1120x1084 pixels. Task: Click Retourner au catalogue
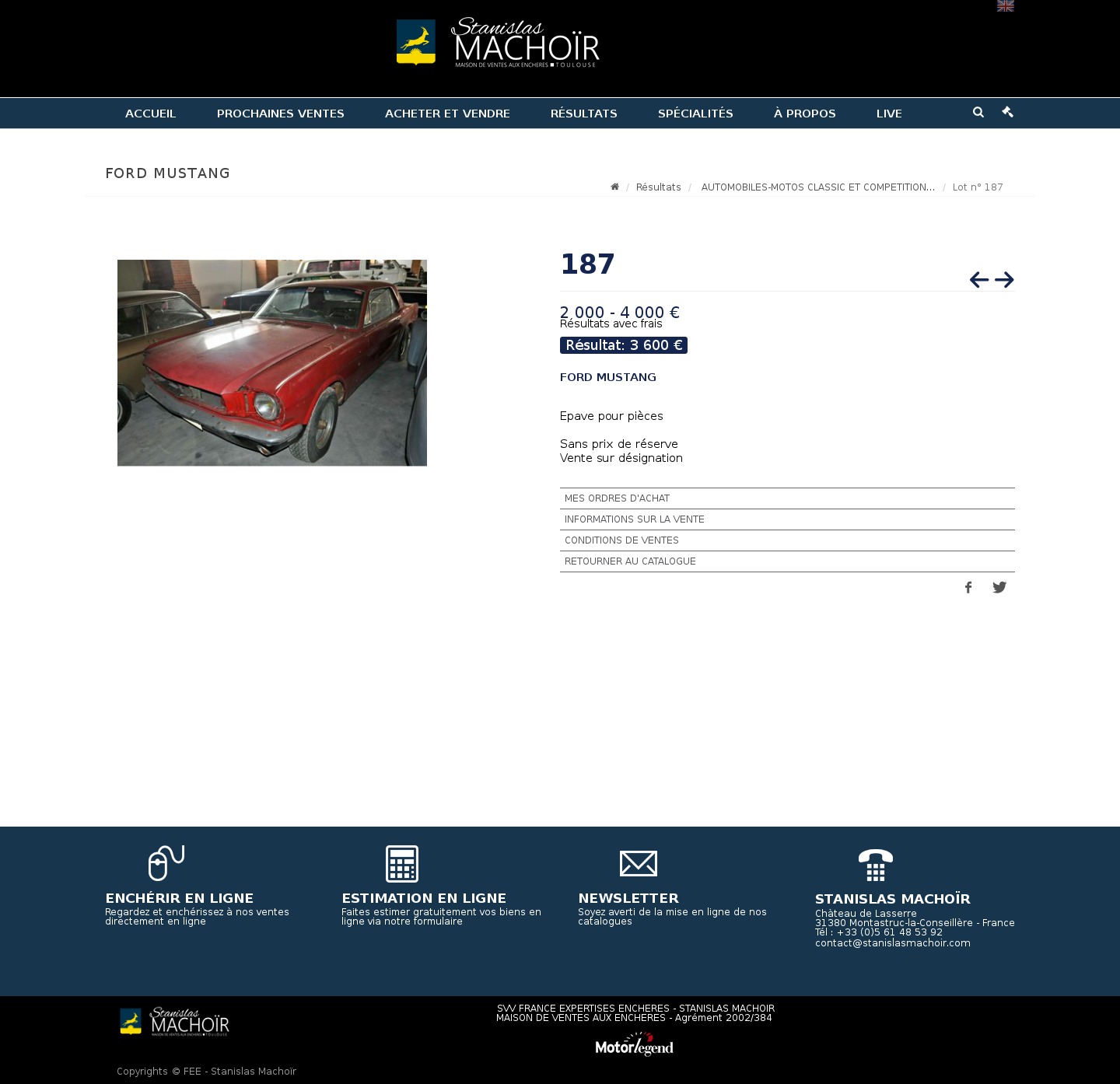pos(787,561)
